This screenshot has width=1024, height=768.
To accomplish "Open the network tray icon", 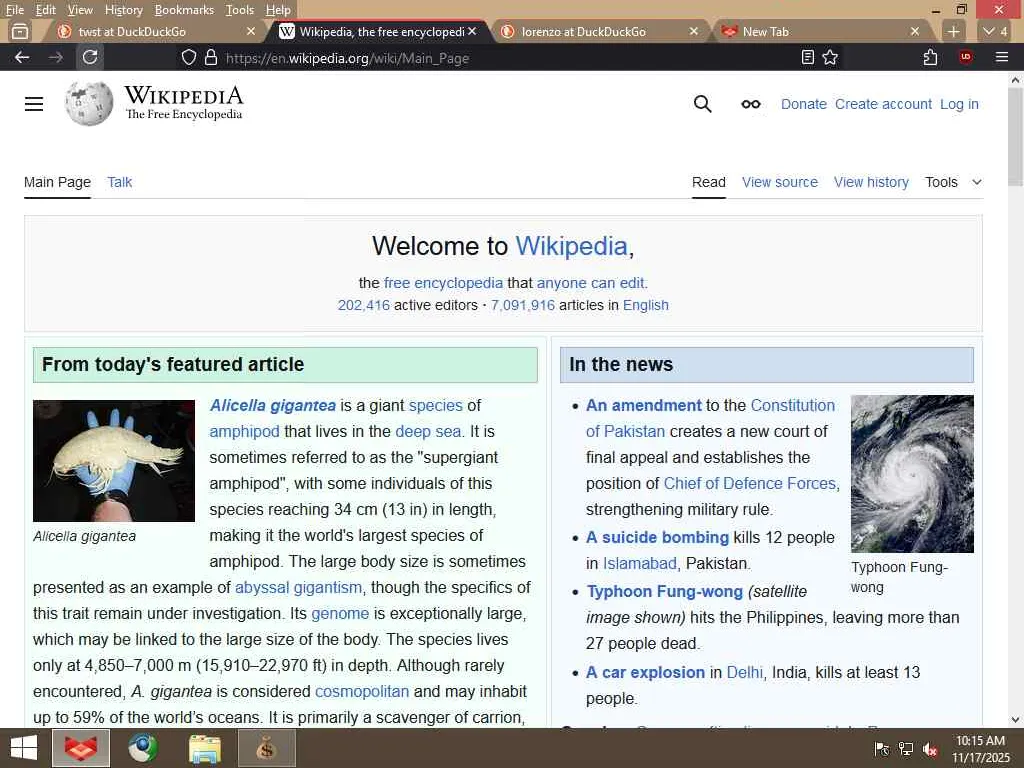I will click(x=906, y=749).
